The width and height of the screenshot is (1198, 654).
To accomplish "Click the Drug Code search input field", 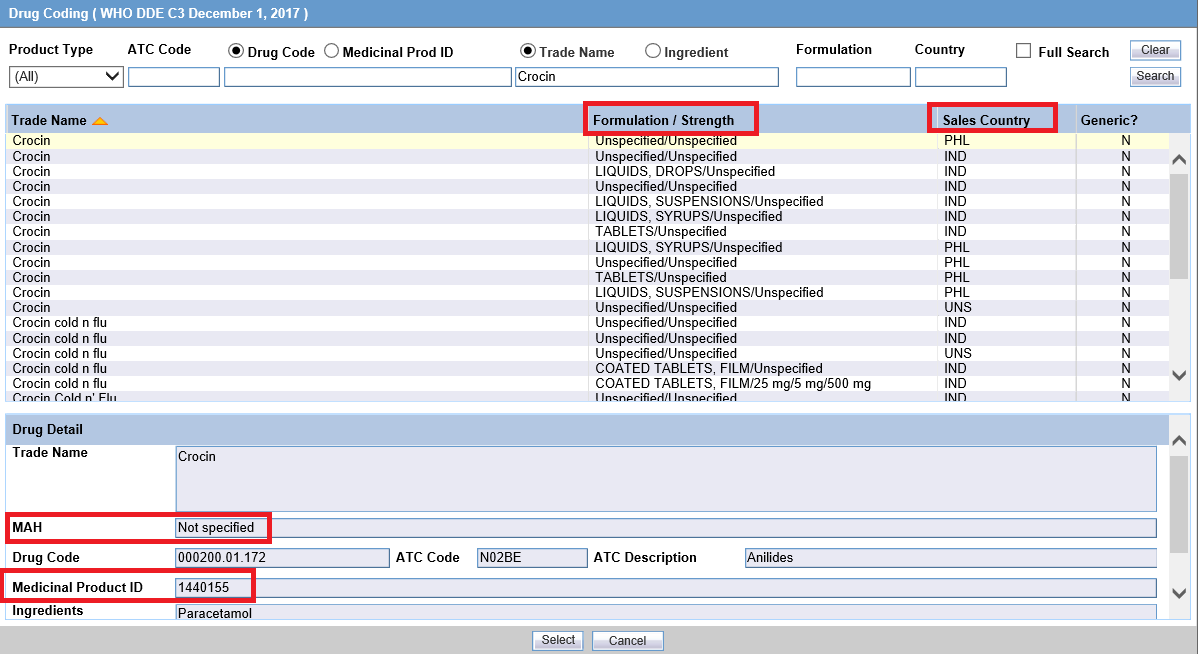I will 367,76.
